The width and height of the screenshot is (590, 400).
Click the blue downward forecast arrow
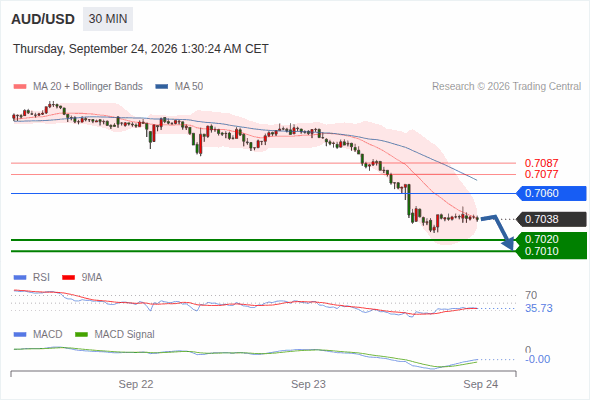(498, 232)
